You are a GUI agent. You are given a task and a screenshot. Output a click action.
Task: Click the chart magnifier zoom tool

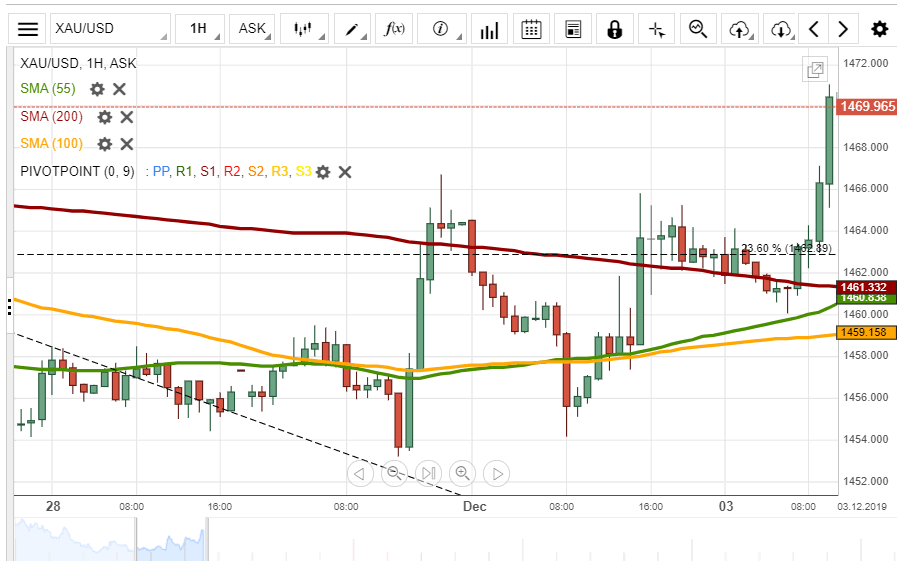click(x=698, y=29)
